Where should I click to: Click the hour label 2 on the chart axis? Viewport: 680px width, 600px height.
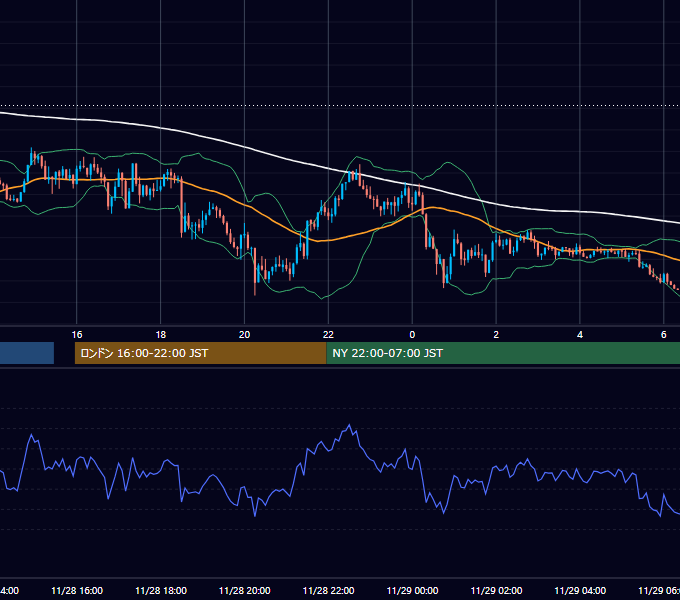point(496,335)
